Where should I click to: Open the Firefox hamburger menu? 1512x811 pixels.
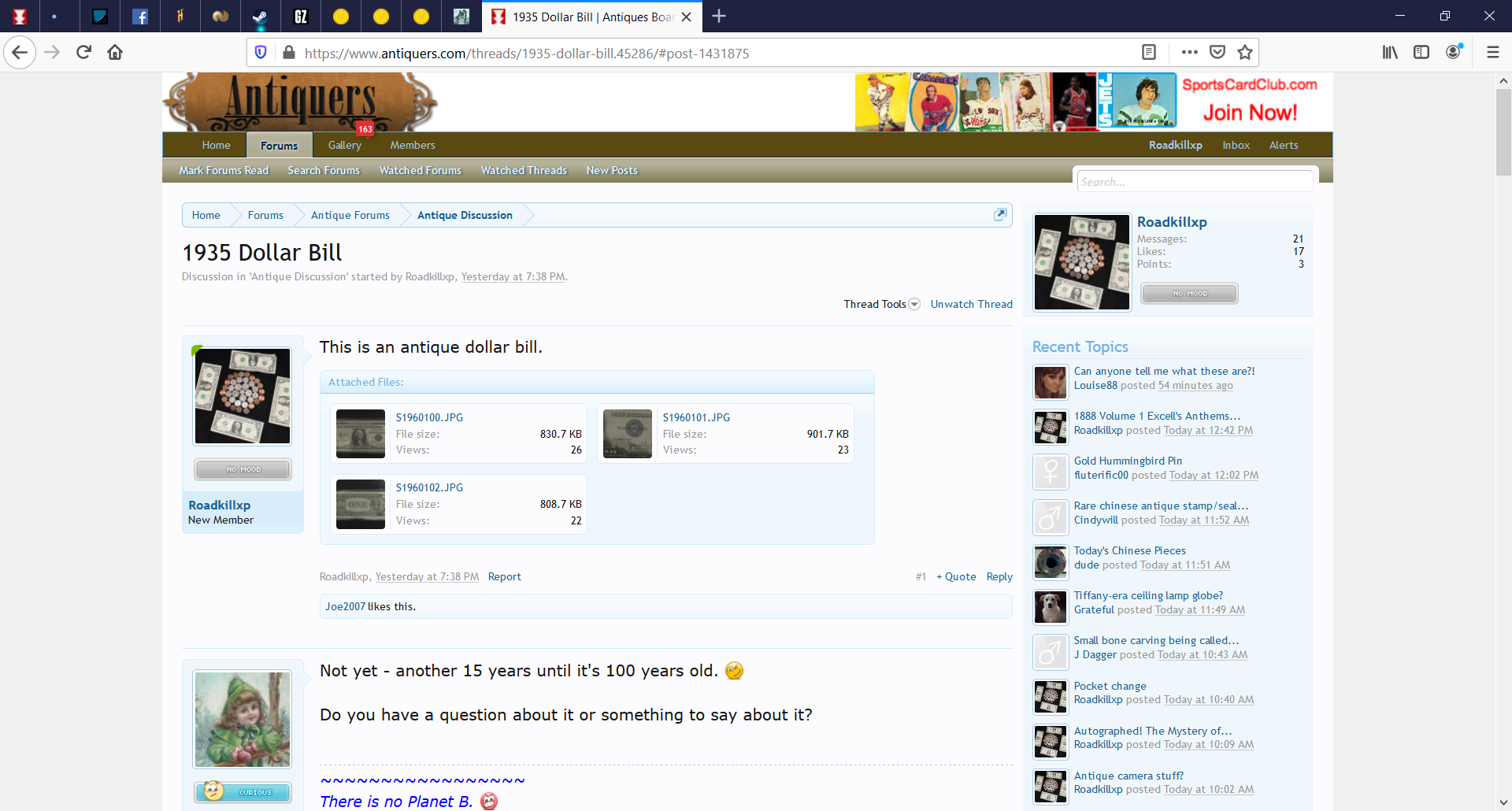pyautogui.click(x=1493, y=53)
